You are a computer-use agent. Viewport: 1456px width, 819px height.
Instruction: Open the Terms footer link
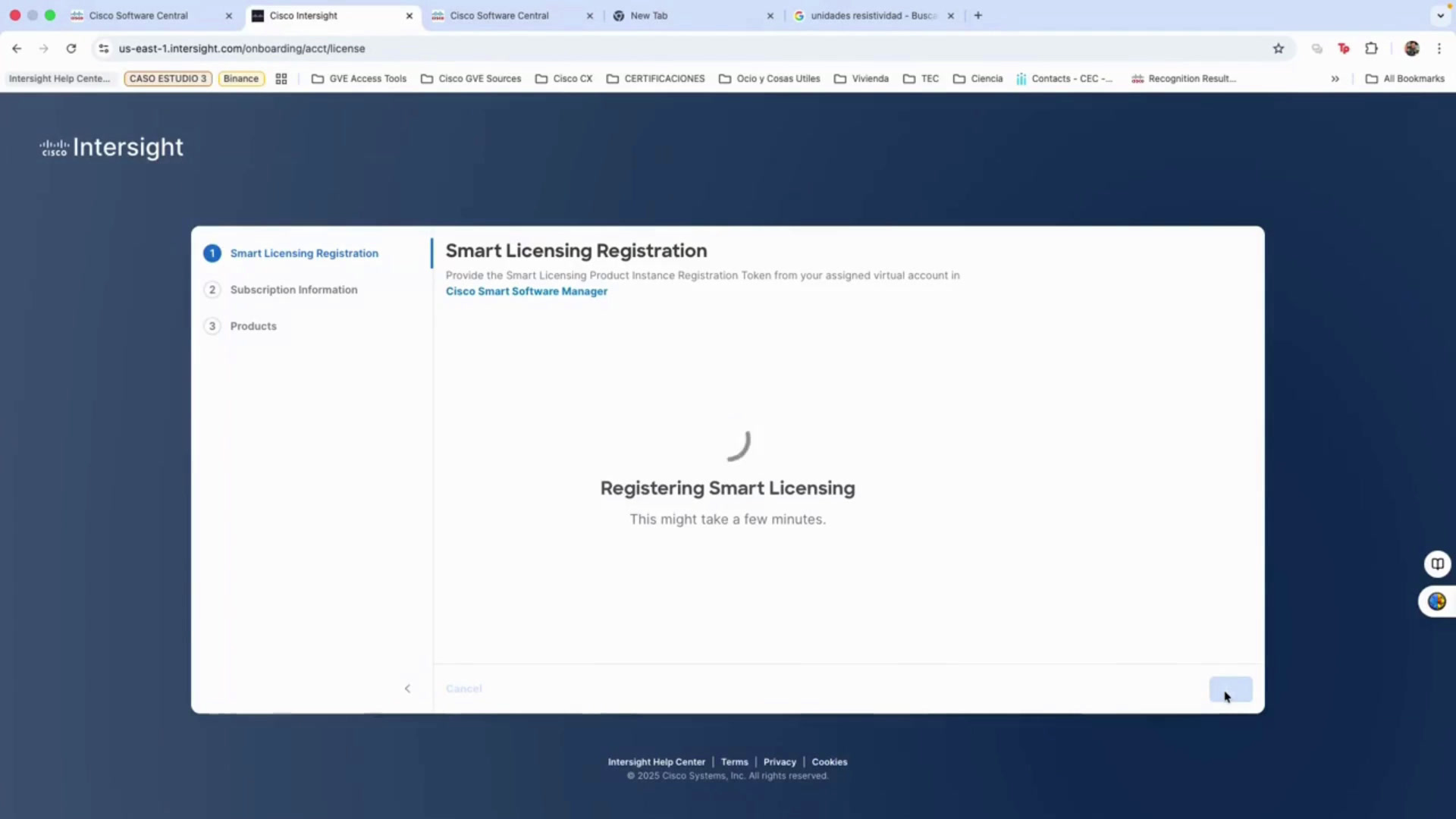coord(734,762)
